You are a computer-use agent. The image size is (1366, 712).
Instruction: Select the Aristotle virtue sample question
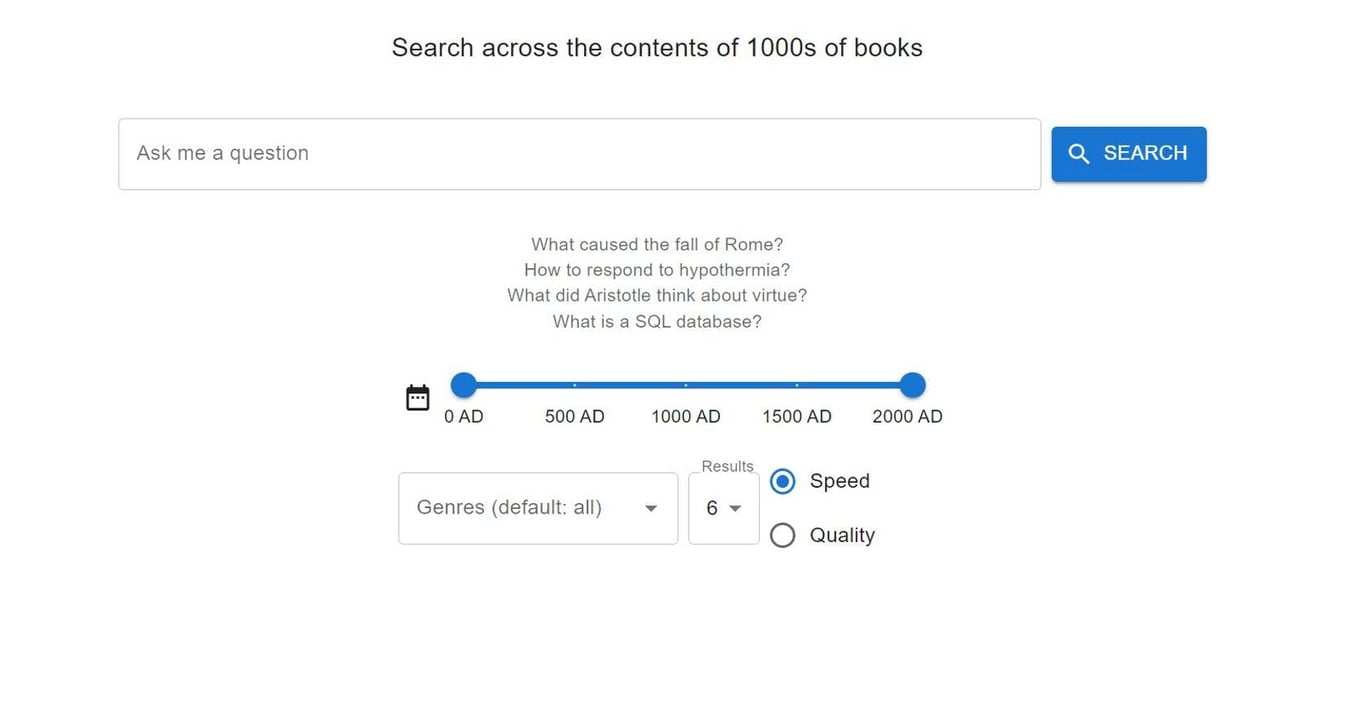pyautogui.click(x=656, y=295)
